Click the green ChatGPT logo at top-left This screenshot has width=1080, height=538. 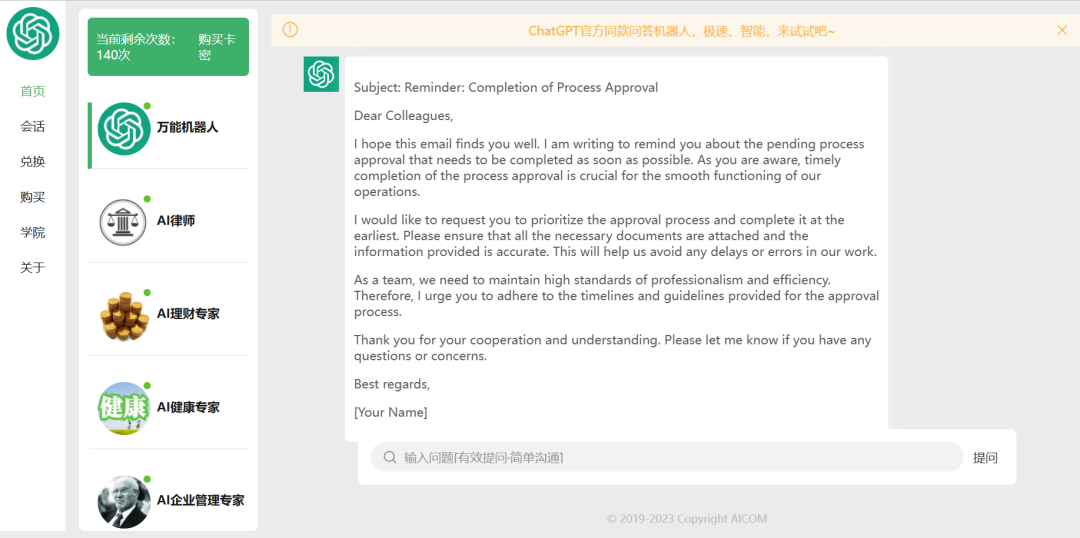33,33
